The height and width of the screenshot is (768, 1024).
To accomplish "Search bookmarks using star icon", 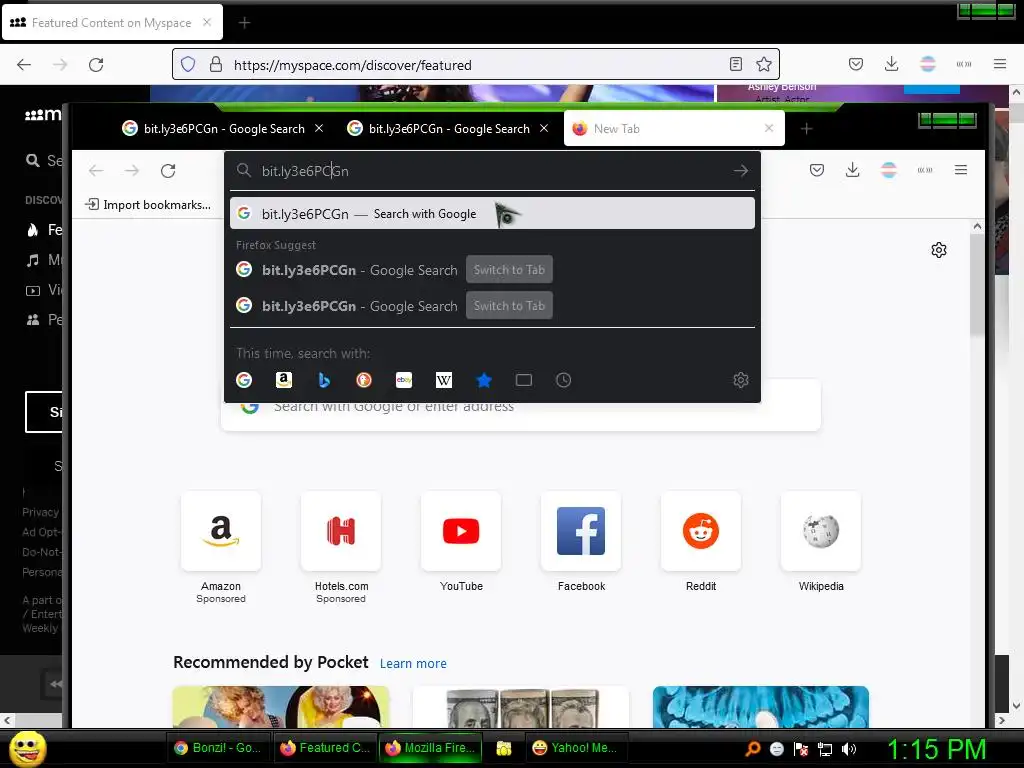I will 484,380.
